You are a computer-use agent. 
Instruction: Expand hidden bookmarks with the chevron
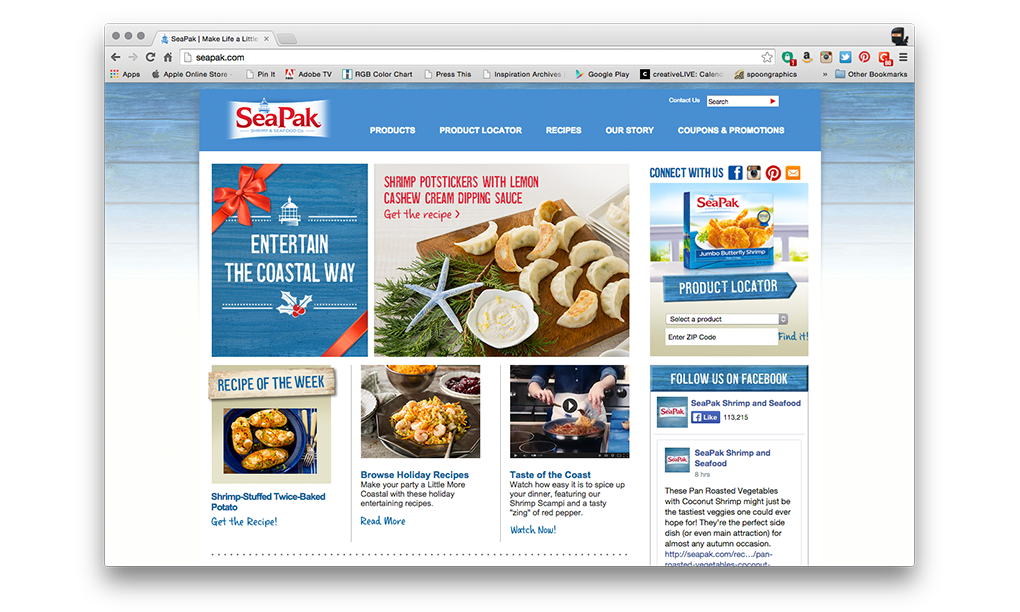click(825, 74)
